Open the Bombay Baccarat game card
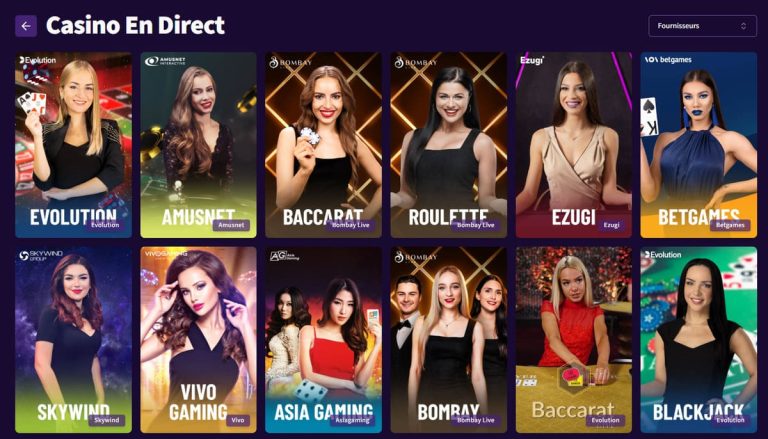 [323, 145]
